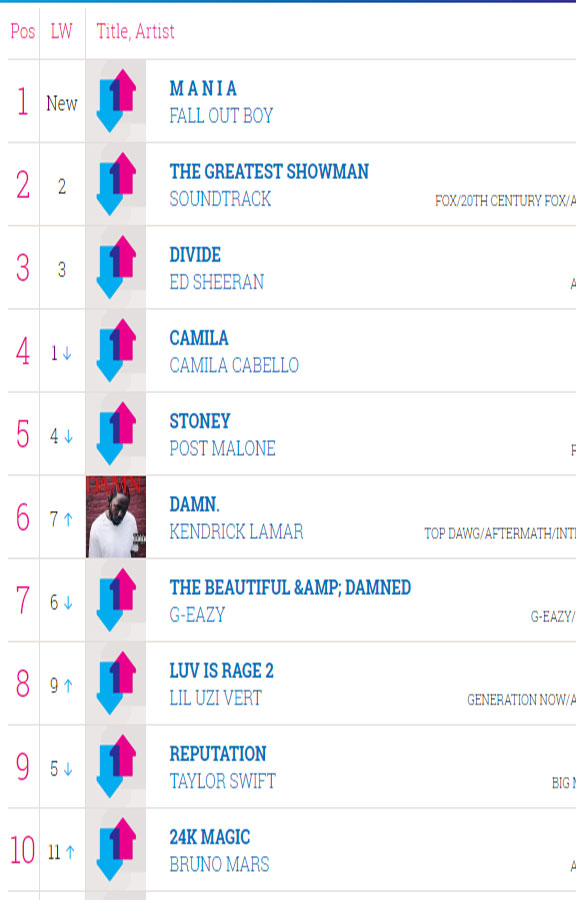Open THE GREATEST SHOWMAN title link
The height and width of the screenshot is (900, 576).
(269, 172)
